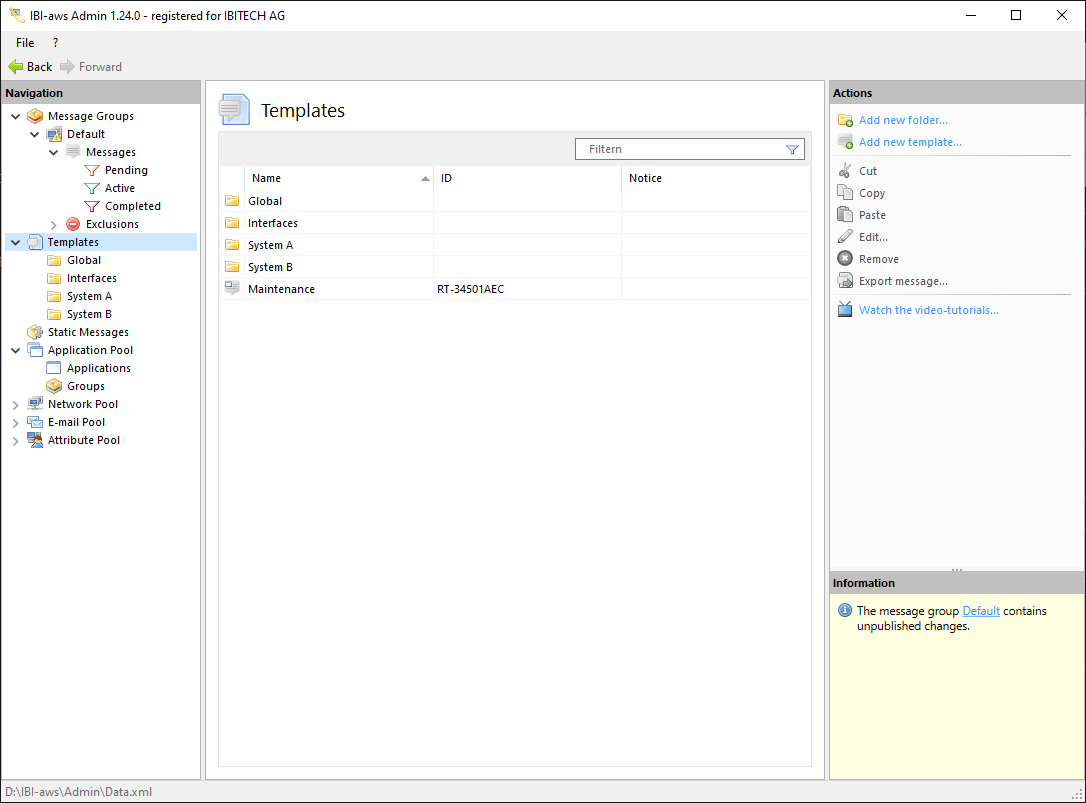This screenshot has height=803, width=1086.
Task: Open the Default message group link
Action: tap(980, 611)
